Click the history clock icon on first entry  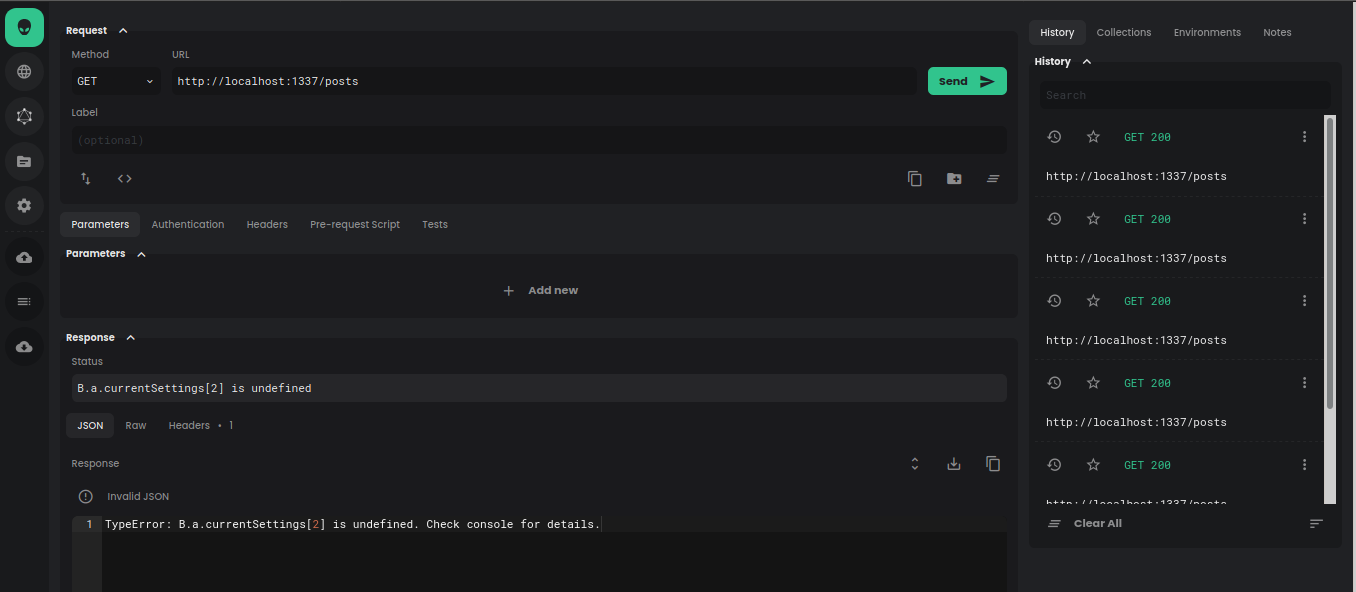tap(1054, 136)
